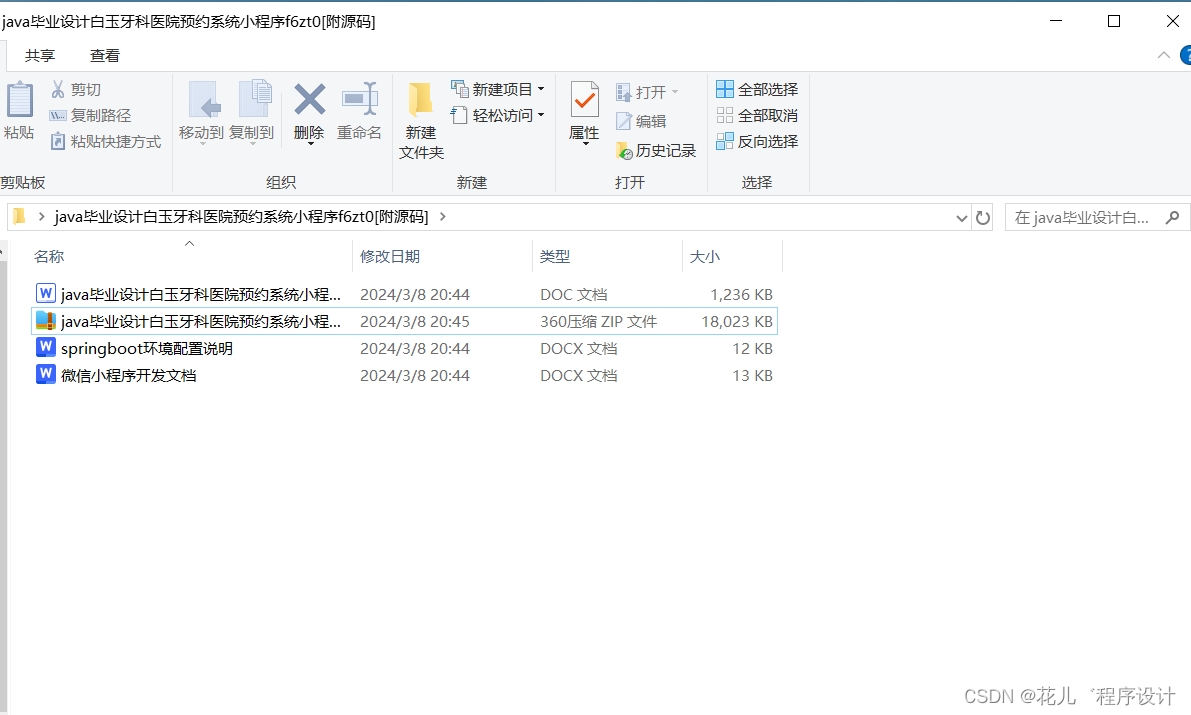
Task: Expand chevron after folder path name
Action: 443,217
